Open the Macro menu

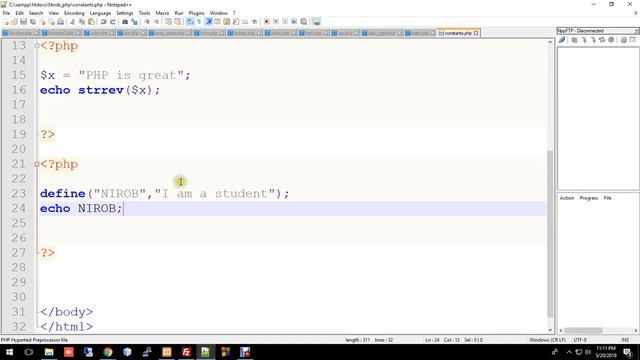coord(162,13)
